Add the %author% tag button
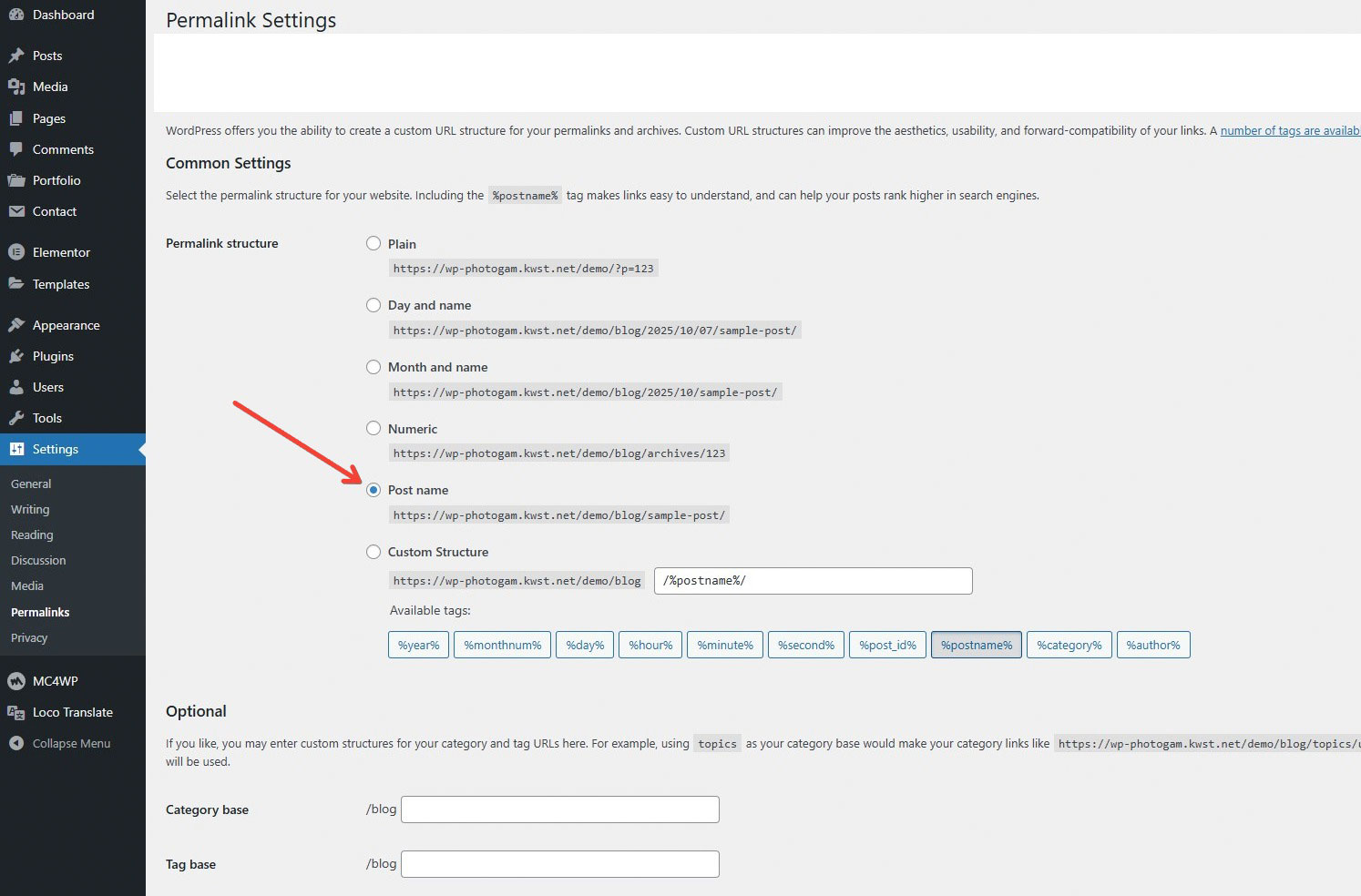The image size is (1361, 896). pyautogui.click(x=1153, y=645)
